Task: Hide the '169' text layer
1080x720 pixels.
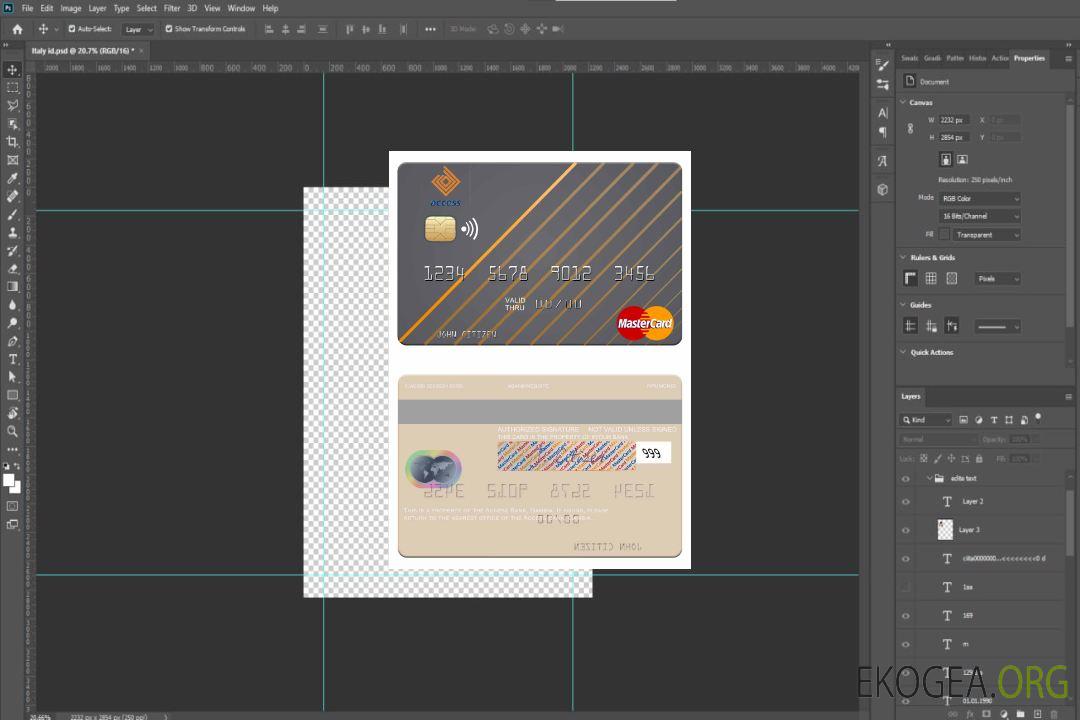Action: [906, 616]
